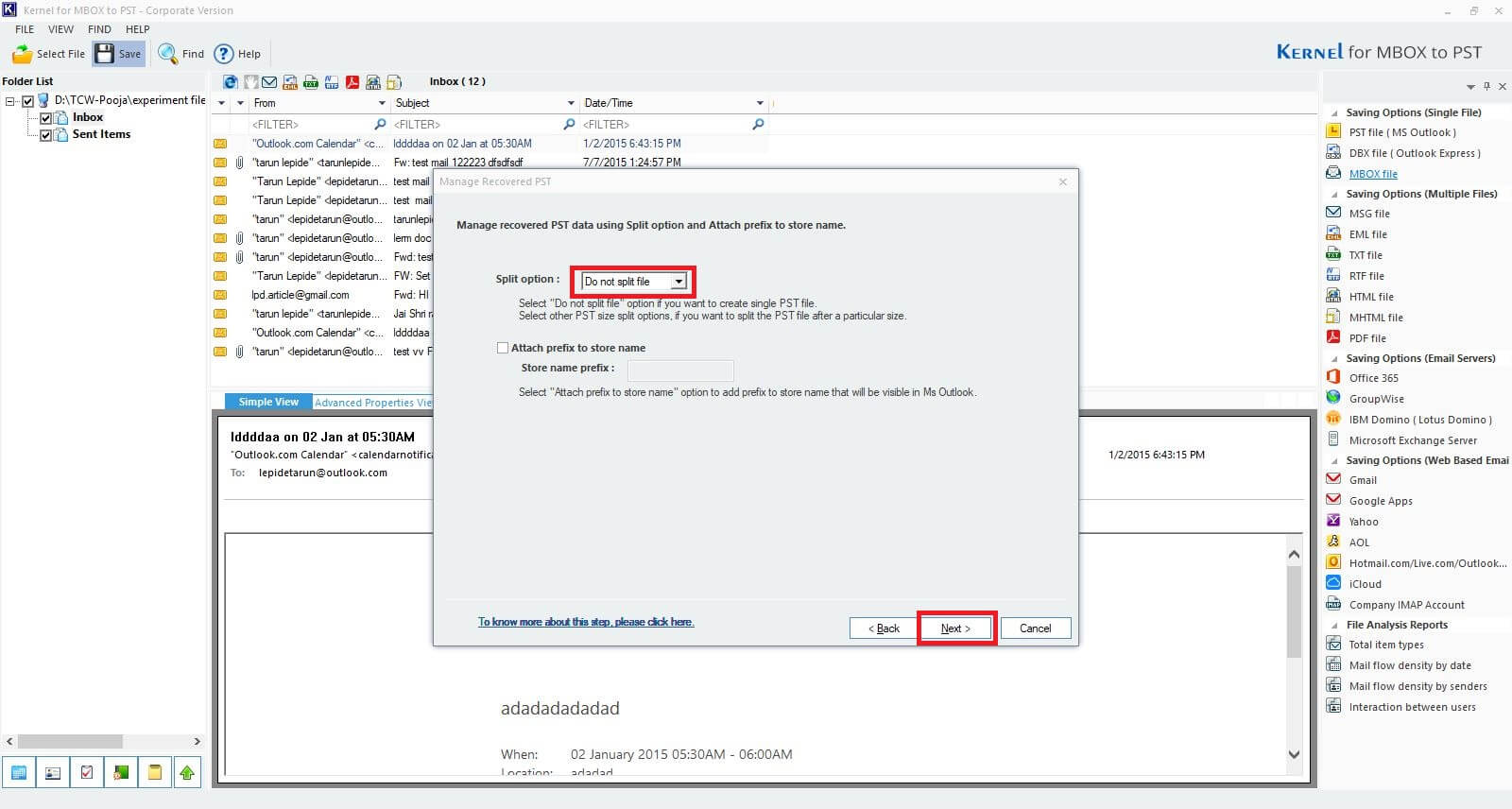Screen dimensions: 1512x809
Task: Click the blue refresh icon above mail list
Action: tap(230, 82)
